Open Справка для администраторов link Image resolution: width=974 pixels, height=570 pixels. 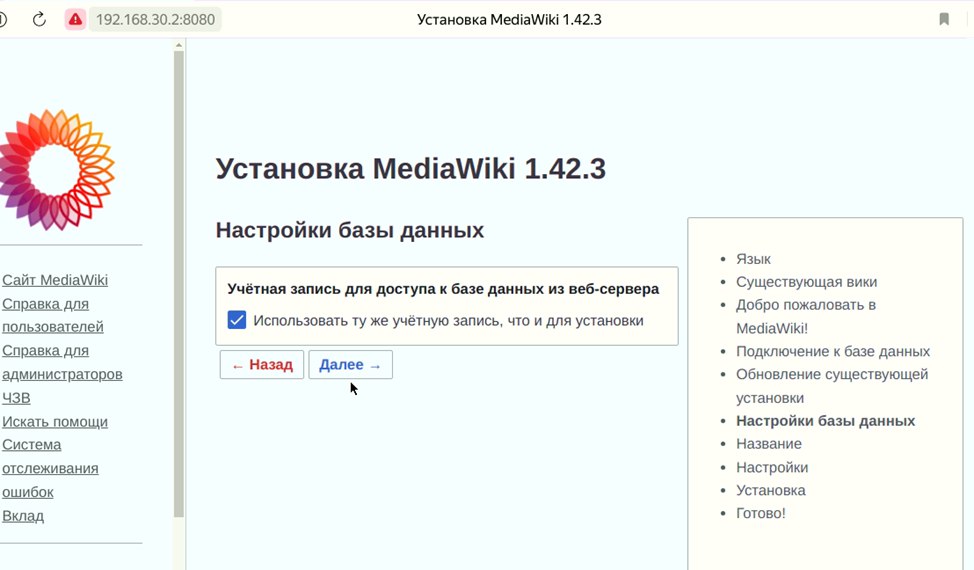point(62,363)
